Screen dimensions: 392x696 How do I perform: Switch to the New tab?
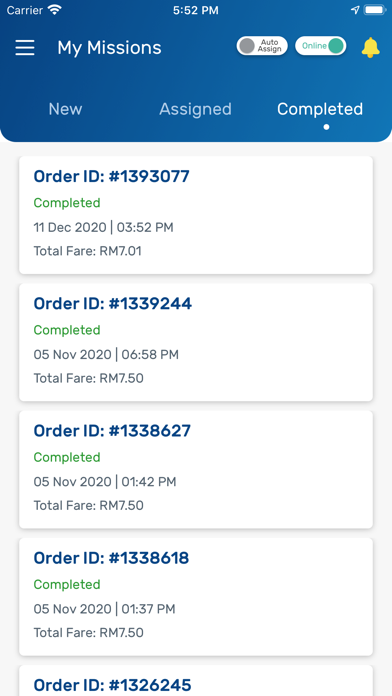pyautogui.click(x=65, y=109)
